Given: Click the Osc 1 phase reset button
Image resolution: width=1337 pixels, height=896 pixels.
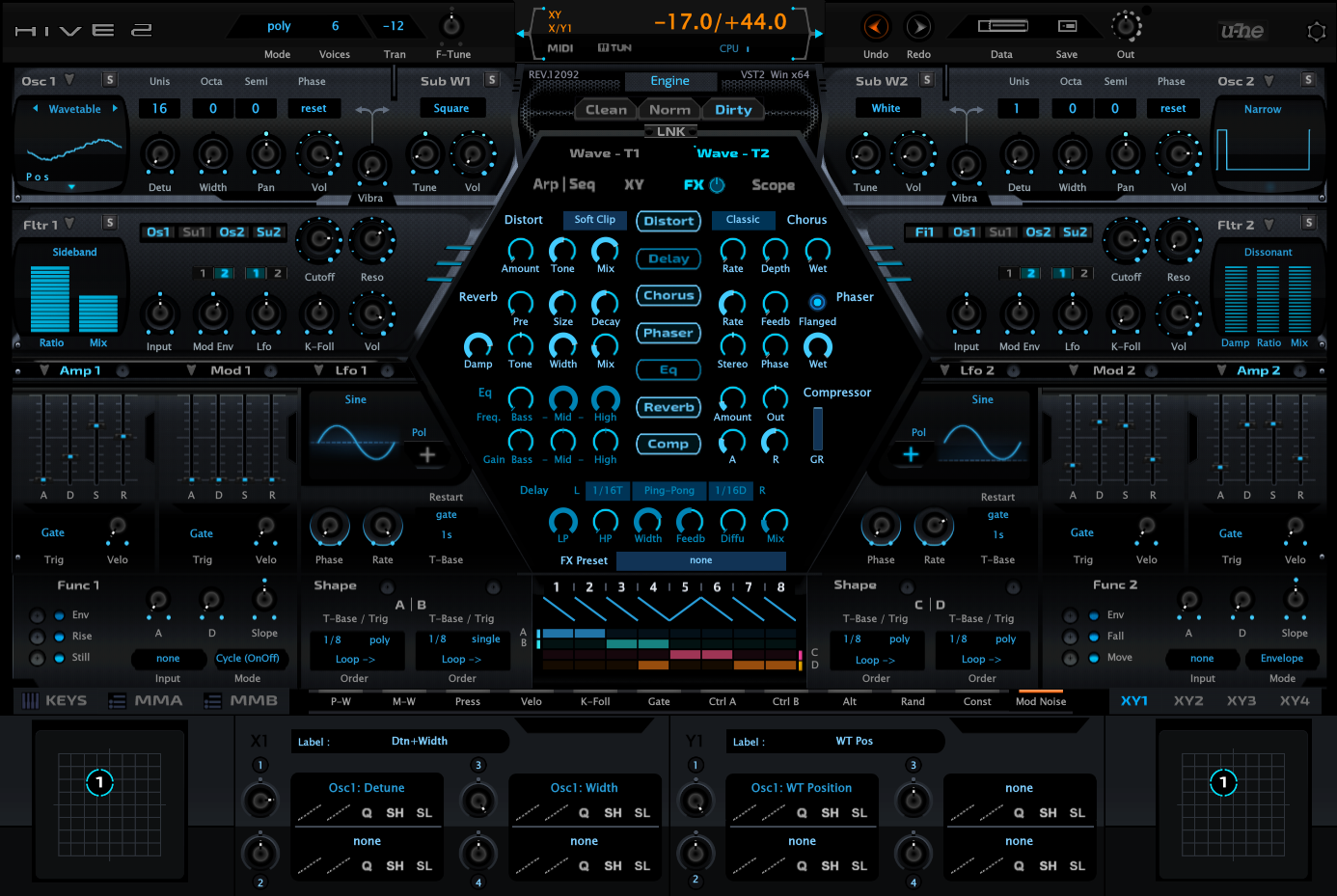Looking at the screenshot, I should [314, 108].
